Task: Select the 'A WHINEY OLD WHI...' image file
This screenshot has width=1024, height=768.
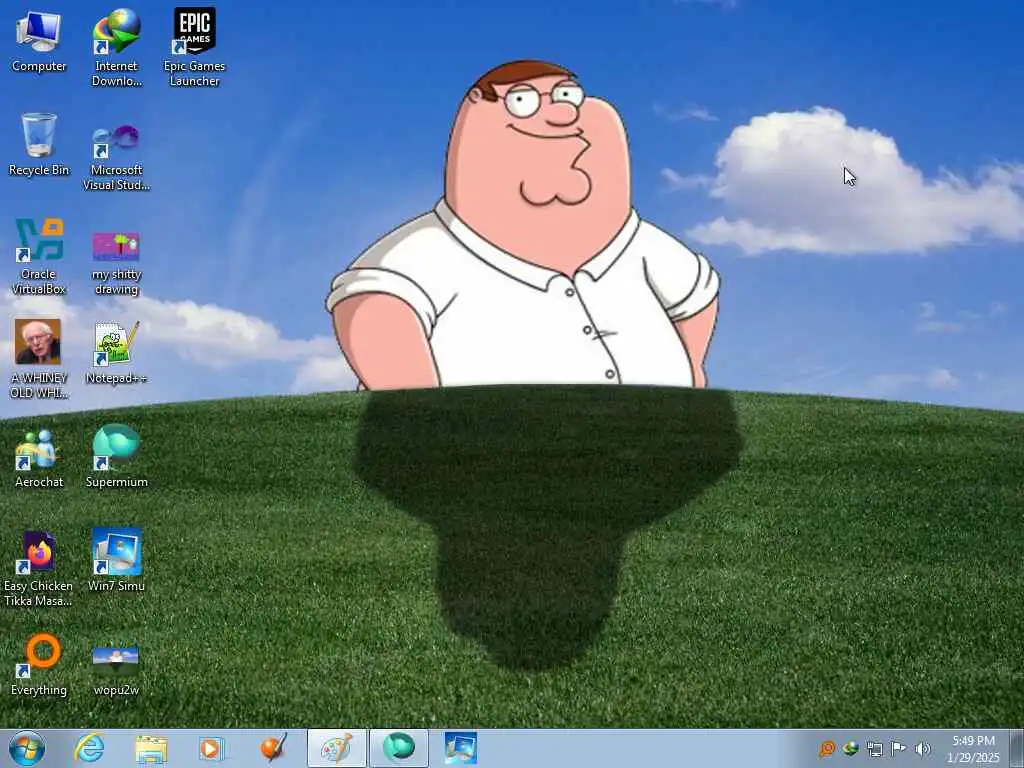Action: [x=39, y=359]
